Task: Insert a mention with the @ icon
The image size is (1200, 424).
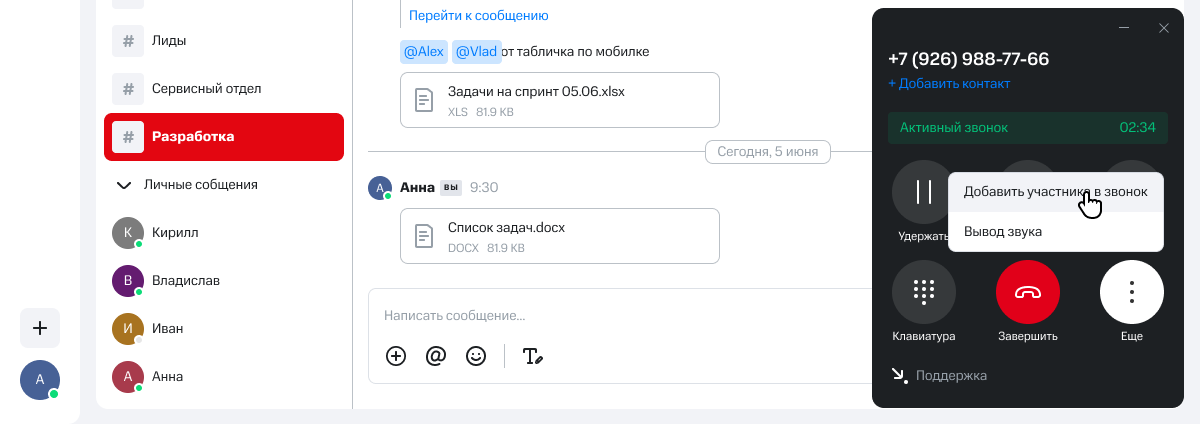Action: 435,355
